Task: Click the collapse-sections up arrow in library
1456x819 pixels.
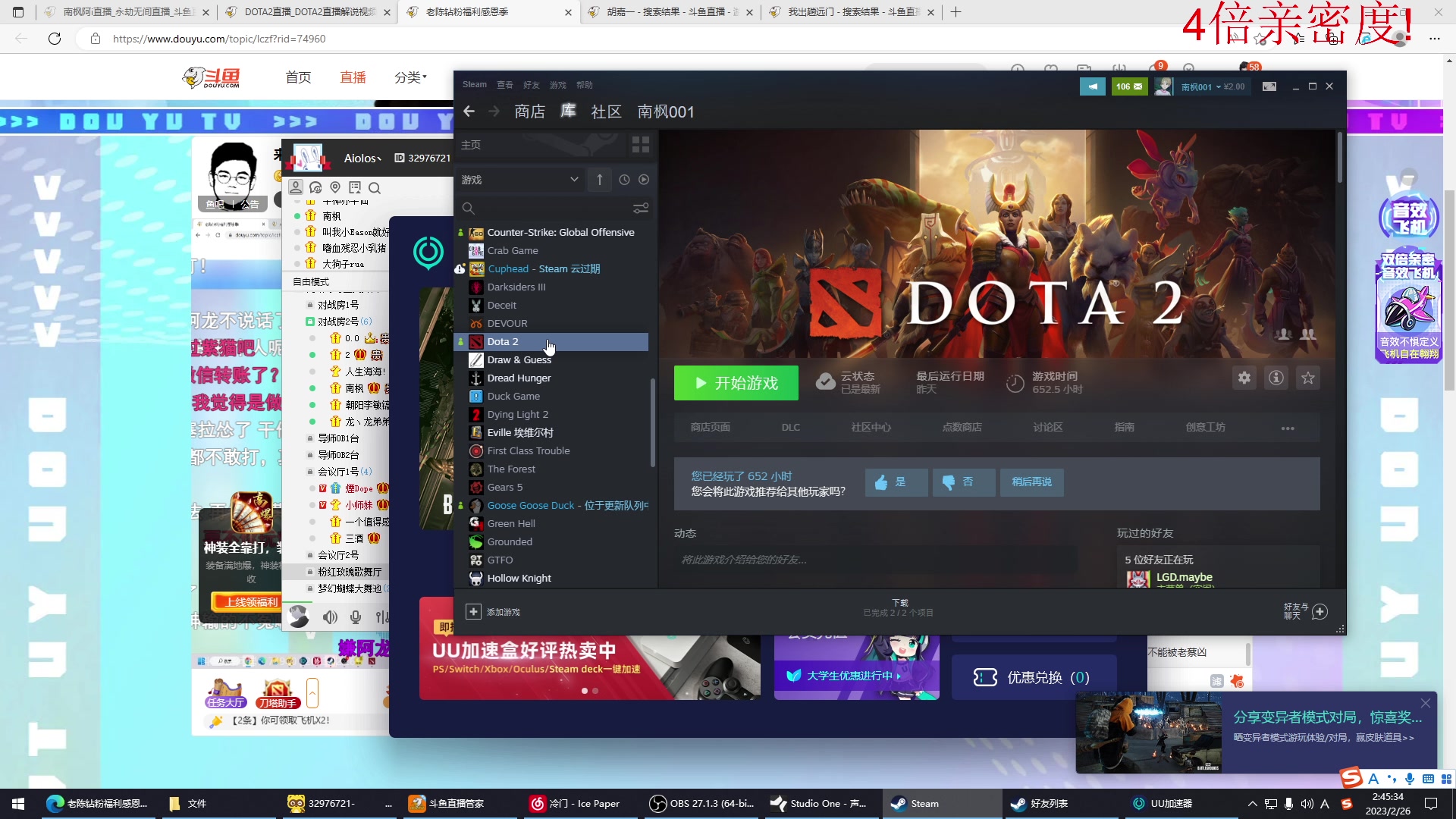Action: click(x=600, y=180)
